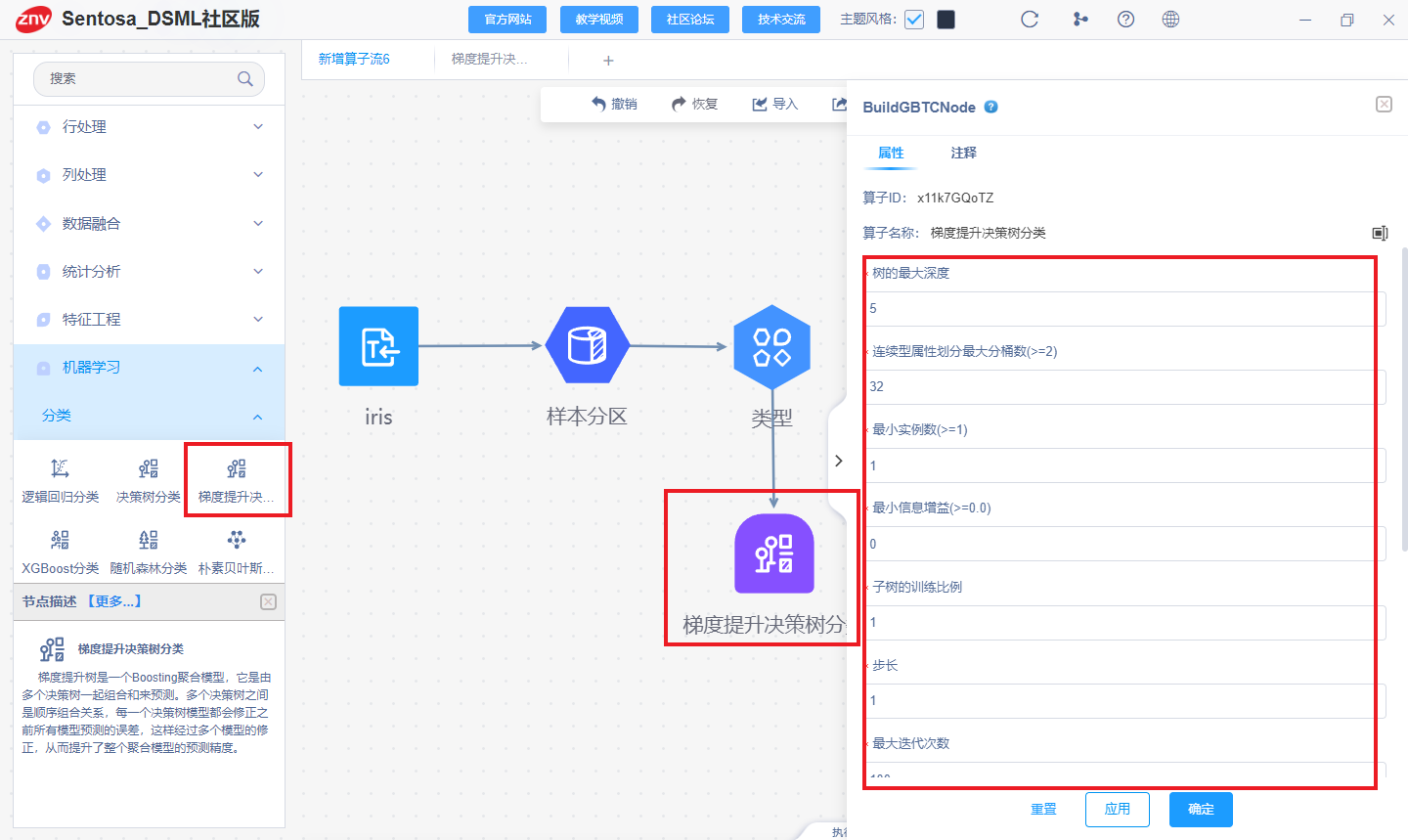This screenshot has width=1408, height=840.
Task: Close the 节点描述 panel
Action: [x=268, y=601]
